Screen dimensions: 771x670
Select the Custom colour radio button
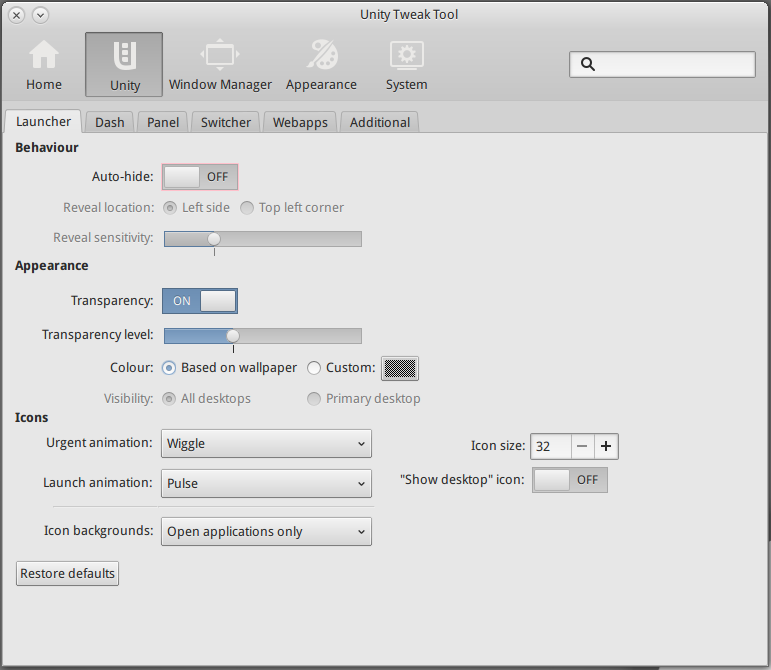314,368
